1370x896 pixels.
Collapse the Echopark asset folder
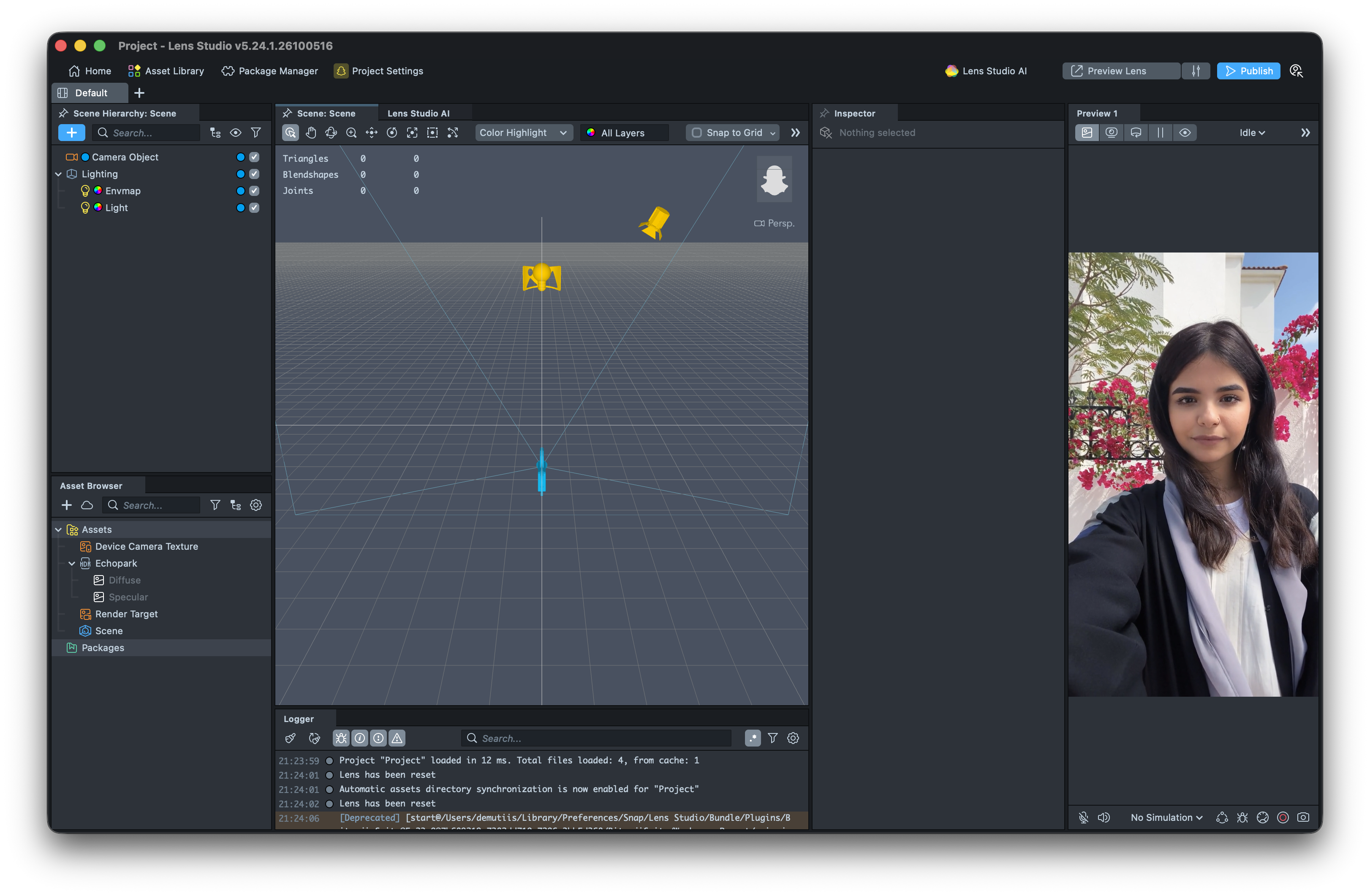click(72, 563)
